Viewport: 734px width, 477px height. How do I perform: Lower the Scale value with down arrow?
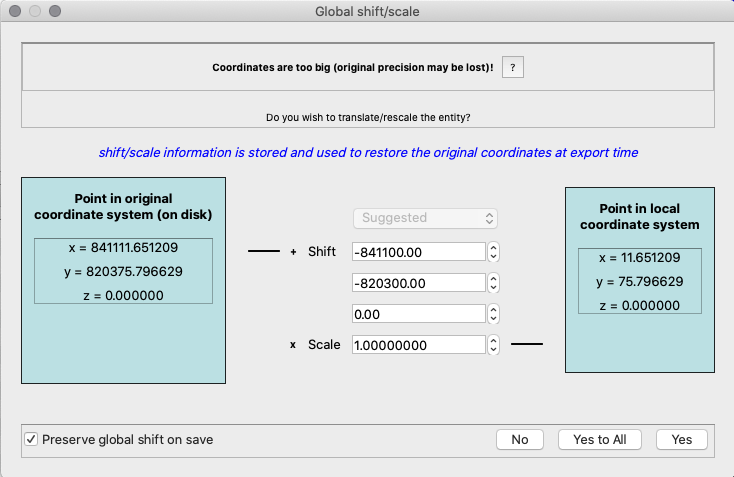pos(493,350)
